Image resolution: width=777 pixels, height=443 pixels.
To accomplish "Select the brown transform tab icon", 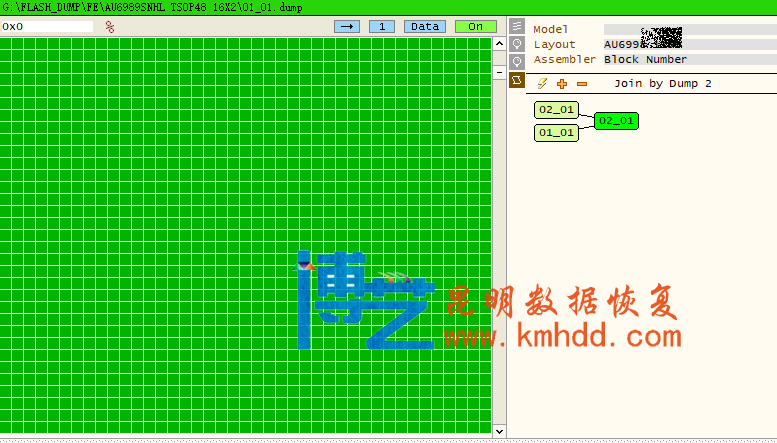I will (x=517, y=79).
